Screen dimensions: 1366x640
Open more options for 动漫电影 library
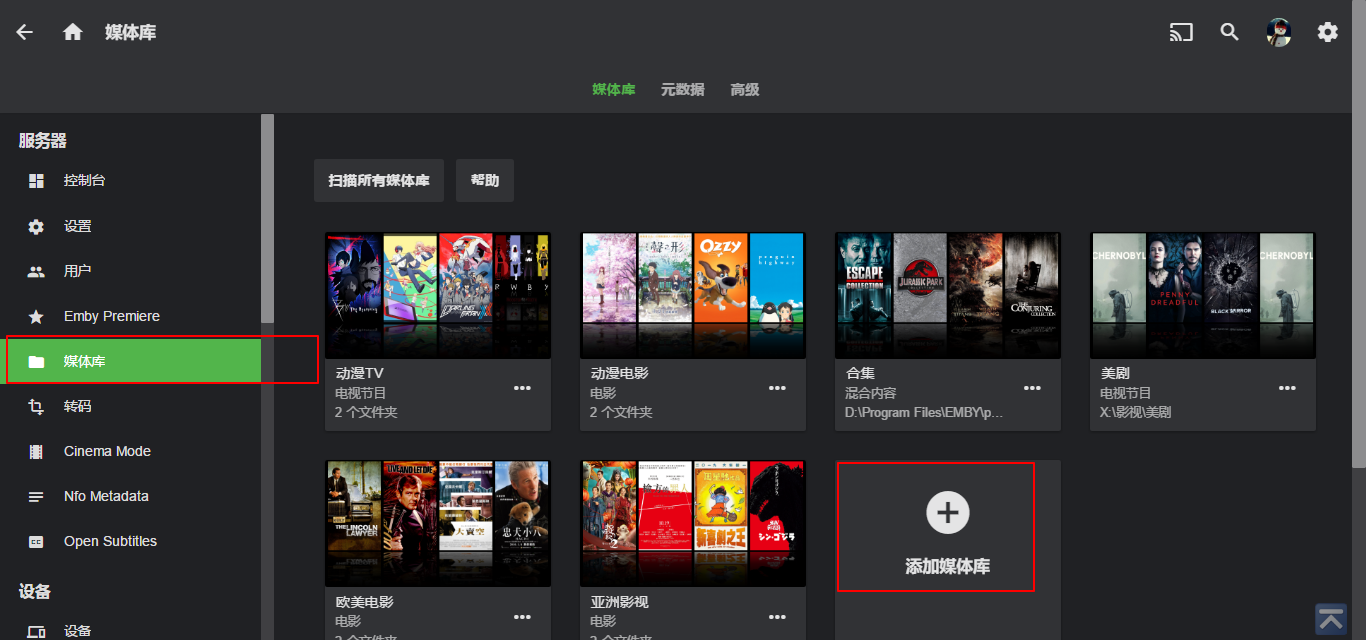pos(778,388)
